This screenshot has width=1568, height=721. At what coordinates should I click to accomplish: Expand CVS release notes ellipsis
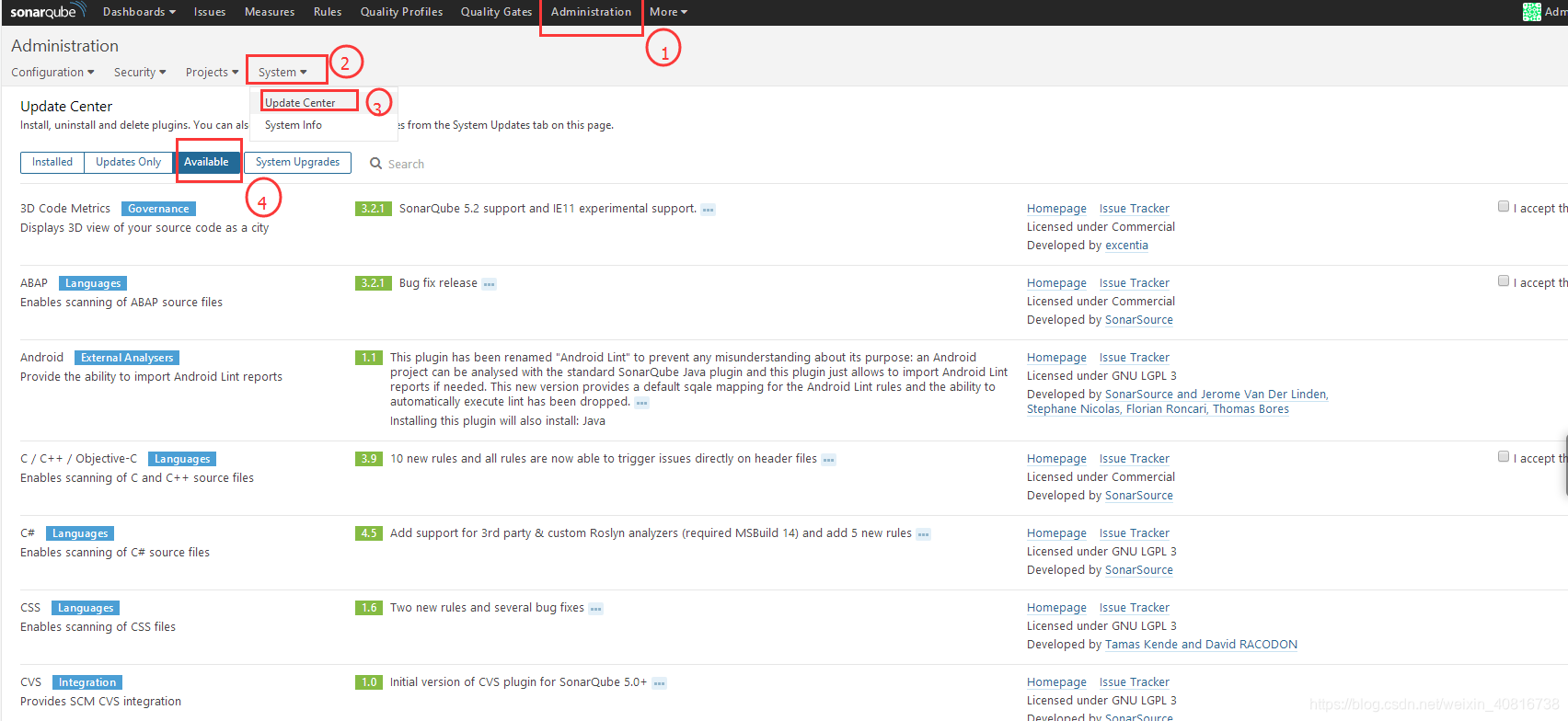[659, 683]
